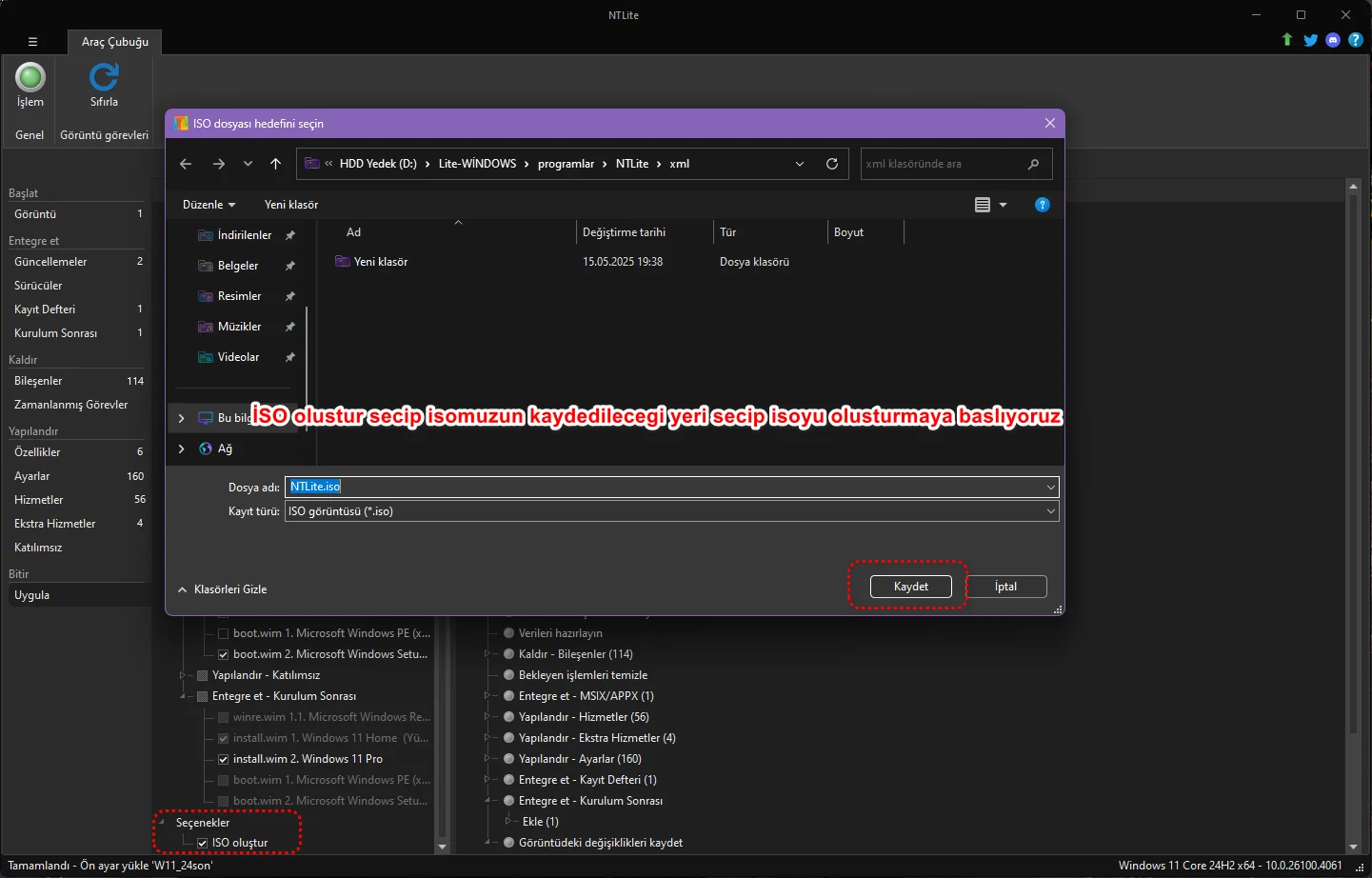
Task: Click the xml klasöründe ara search box
Action: pyautogui.click(x=956, y=164)
